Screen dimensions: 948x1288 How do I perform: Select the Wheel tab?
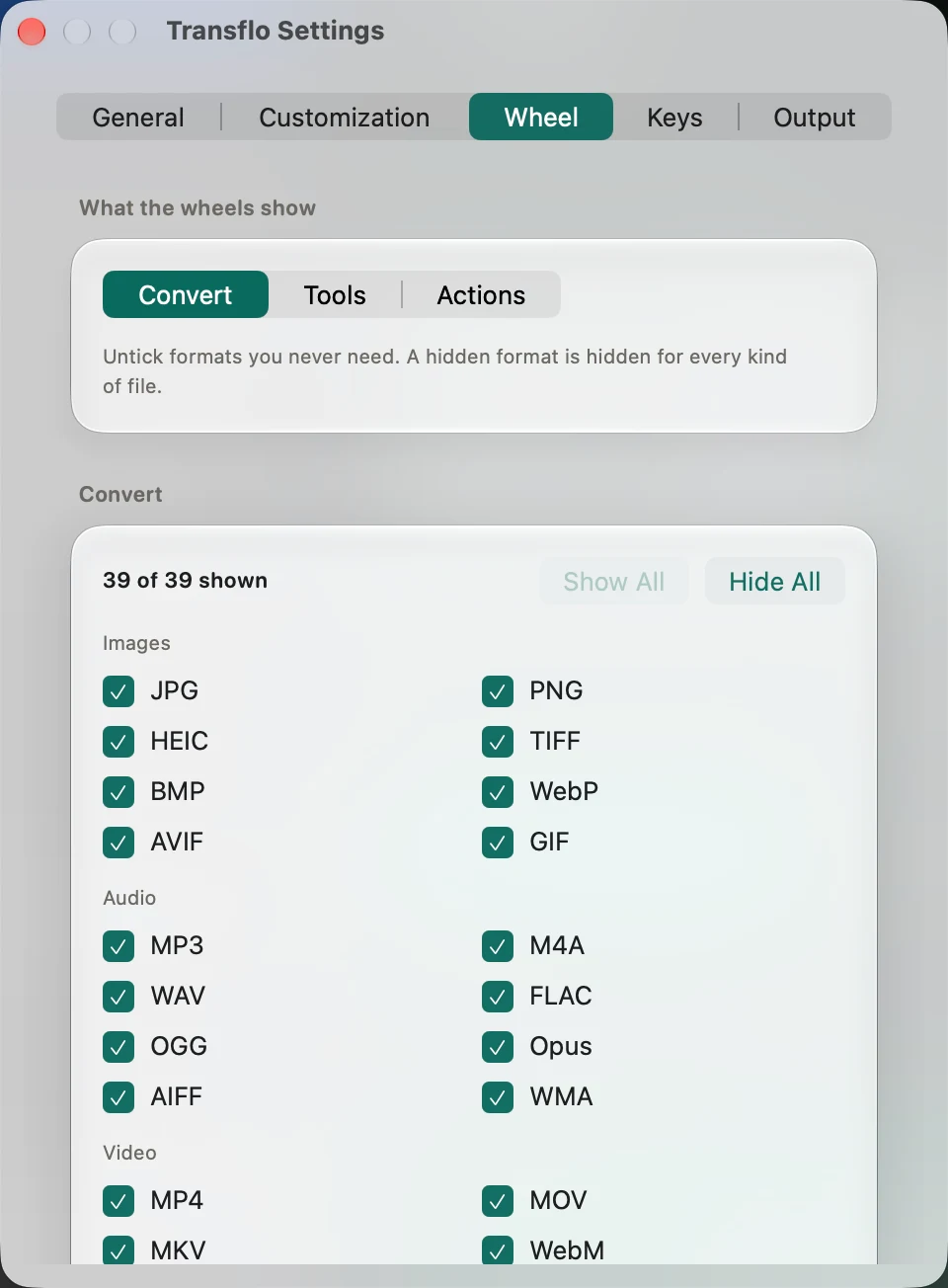[541, 118]
